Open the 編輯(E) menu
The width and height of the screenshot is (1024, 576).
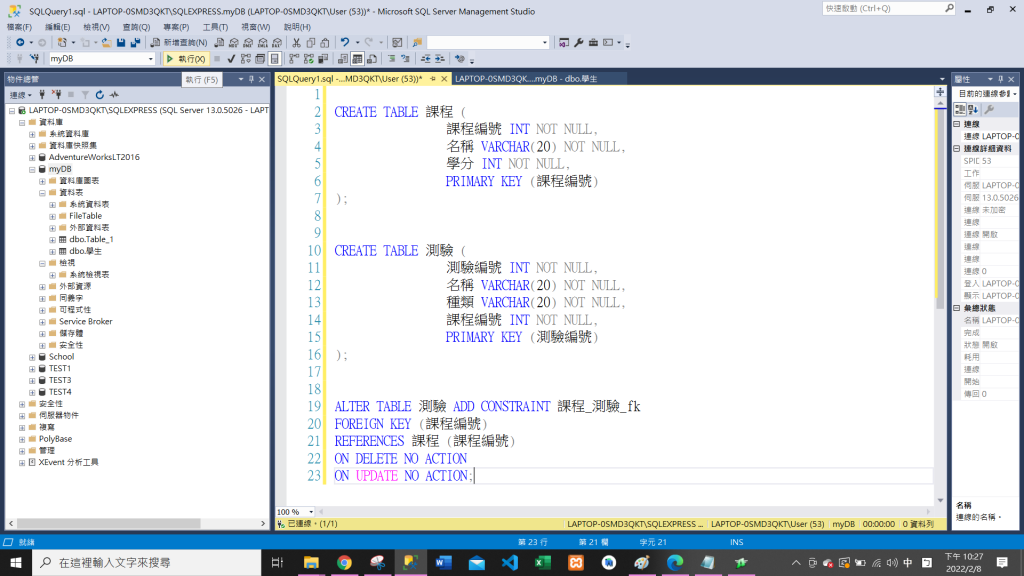click(57, 27)
